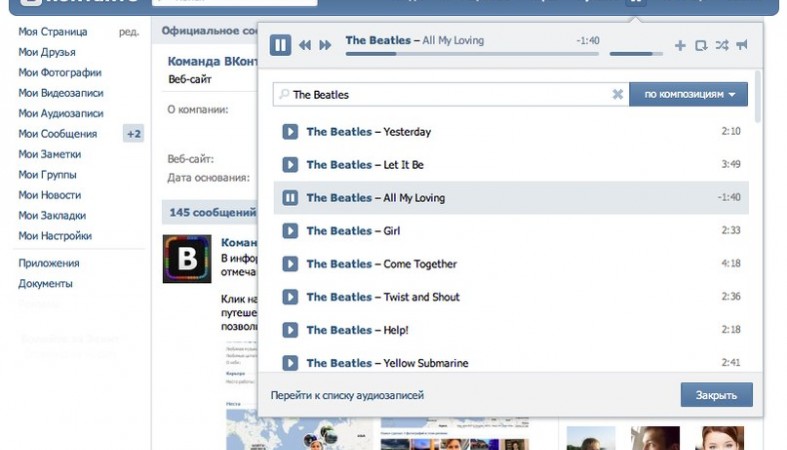This screenshot has height=450, width=787.
Task: Click the map image in the post
Action: (x=299, y=429)
